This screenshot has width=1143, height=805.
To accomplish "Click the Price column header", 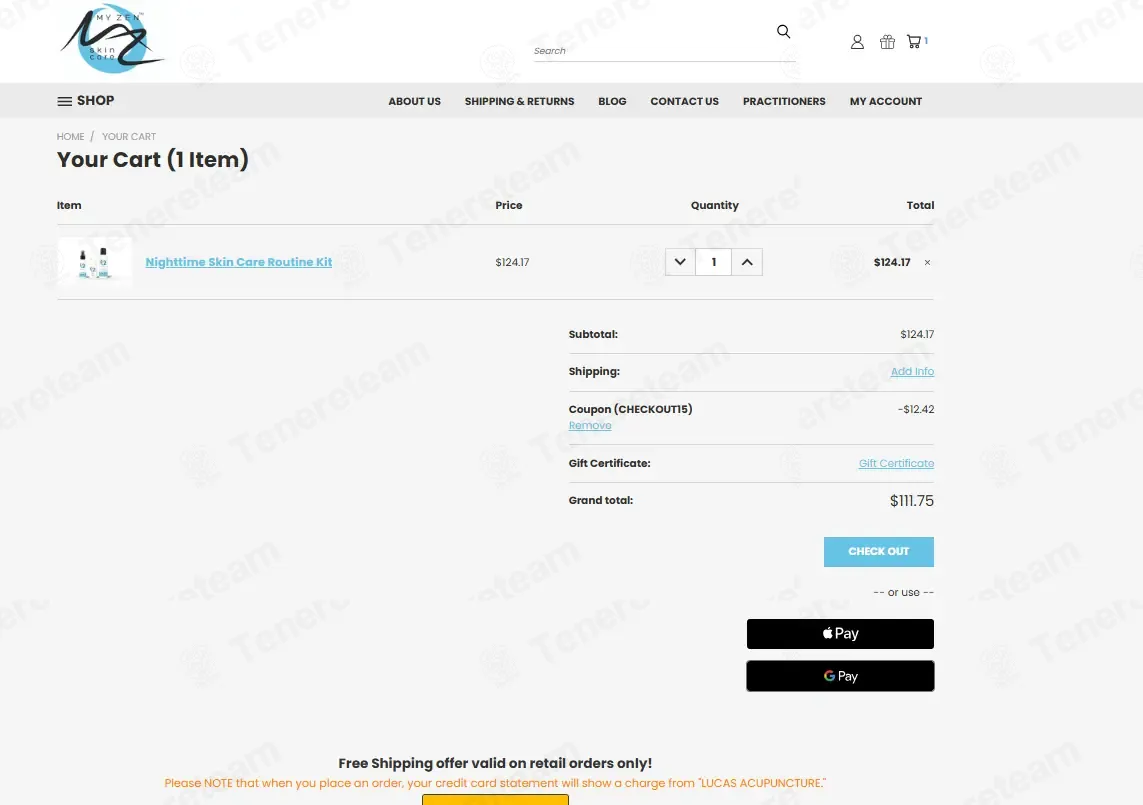I will (x=509, y=205).
